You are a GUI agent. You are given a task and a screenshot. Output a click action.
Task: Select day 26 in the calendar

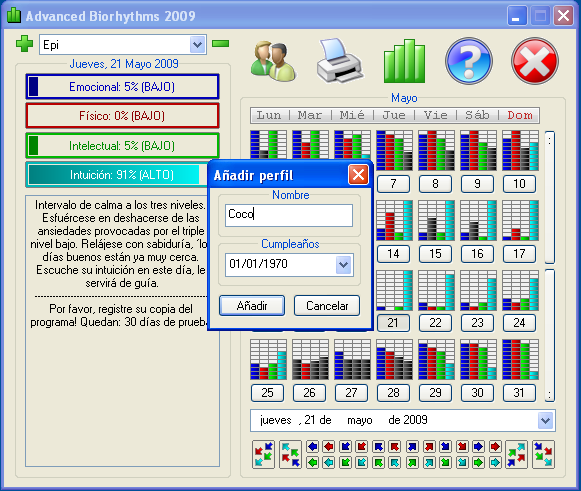(309, 393)
